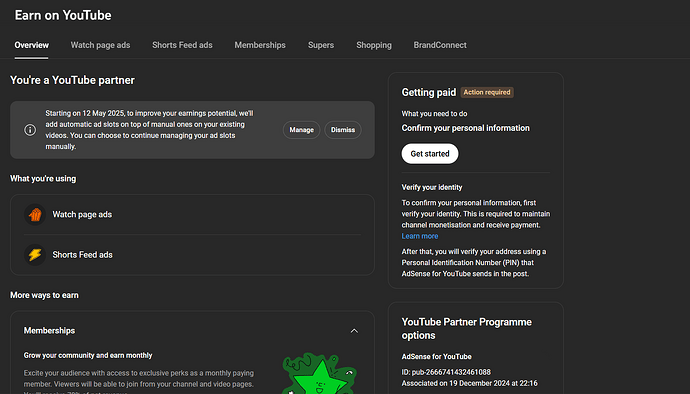The height and width of the screenshot is (394, 690).
Task: Click Get started to confirm information
Action: pos(430,154)
